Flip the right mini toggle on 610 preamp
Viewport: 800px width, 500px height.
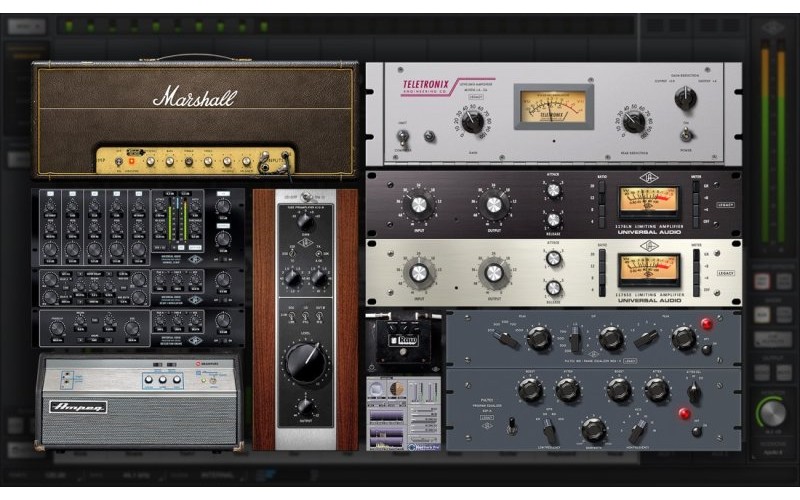click(x=319, y=318)
